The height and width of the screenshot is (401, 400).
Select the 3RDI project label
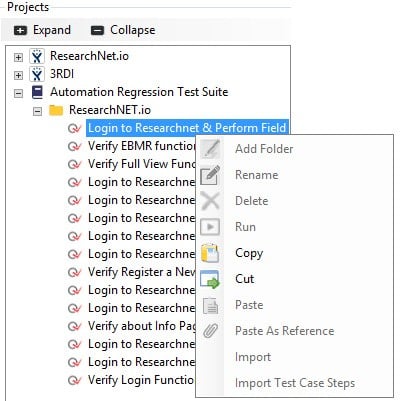(62, 74)
